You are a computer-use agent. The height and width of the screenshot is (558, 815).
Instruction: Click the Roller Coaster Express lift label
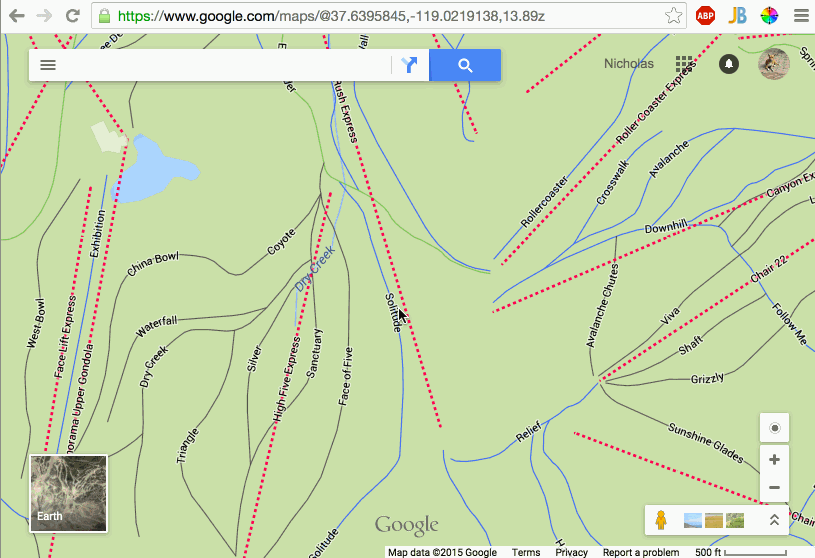[x=655, y=104]
